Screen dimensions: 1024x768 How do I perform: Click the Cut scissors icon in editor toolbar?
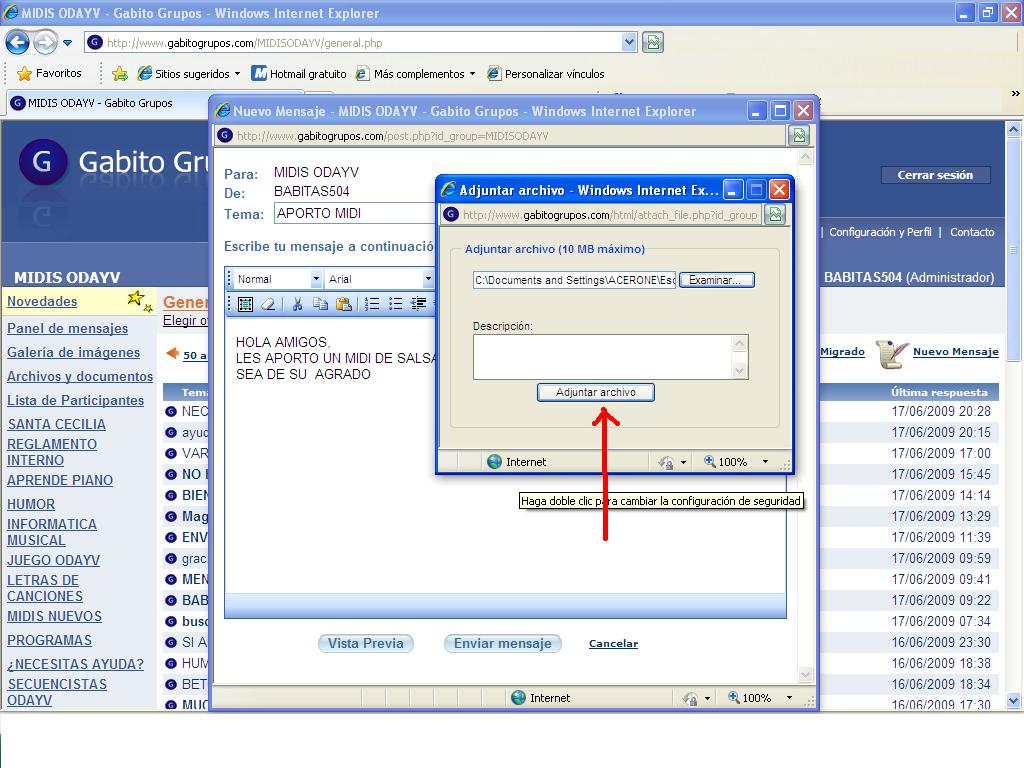[296, 305]
